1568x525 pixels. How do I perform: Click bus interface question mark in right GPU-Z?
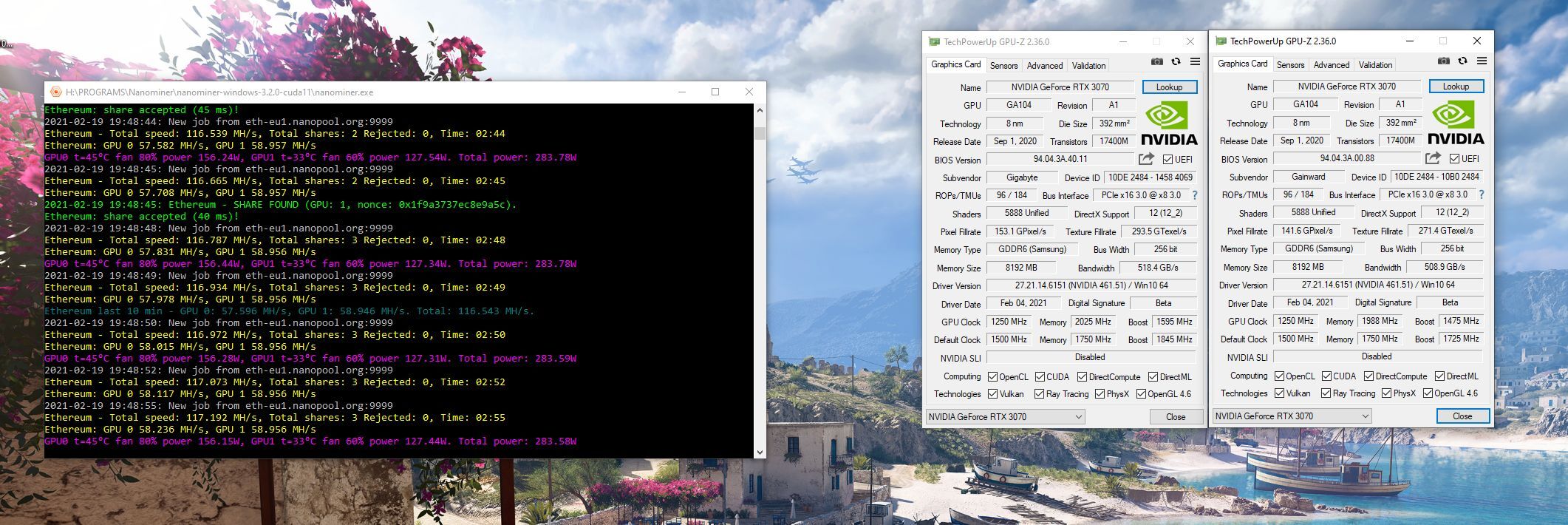1482,194
